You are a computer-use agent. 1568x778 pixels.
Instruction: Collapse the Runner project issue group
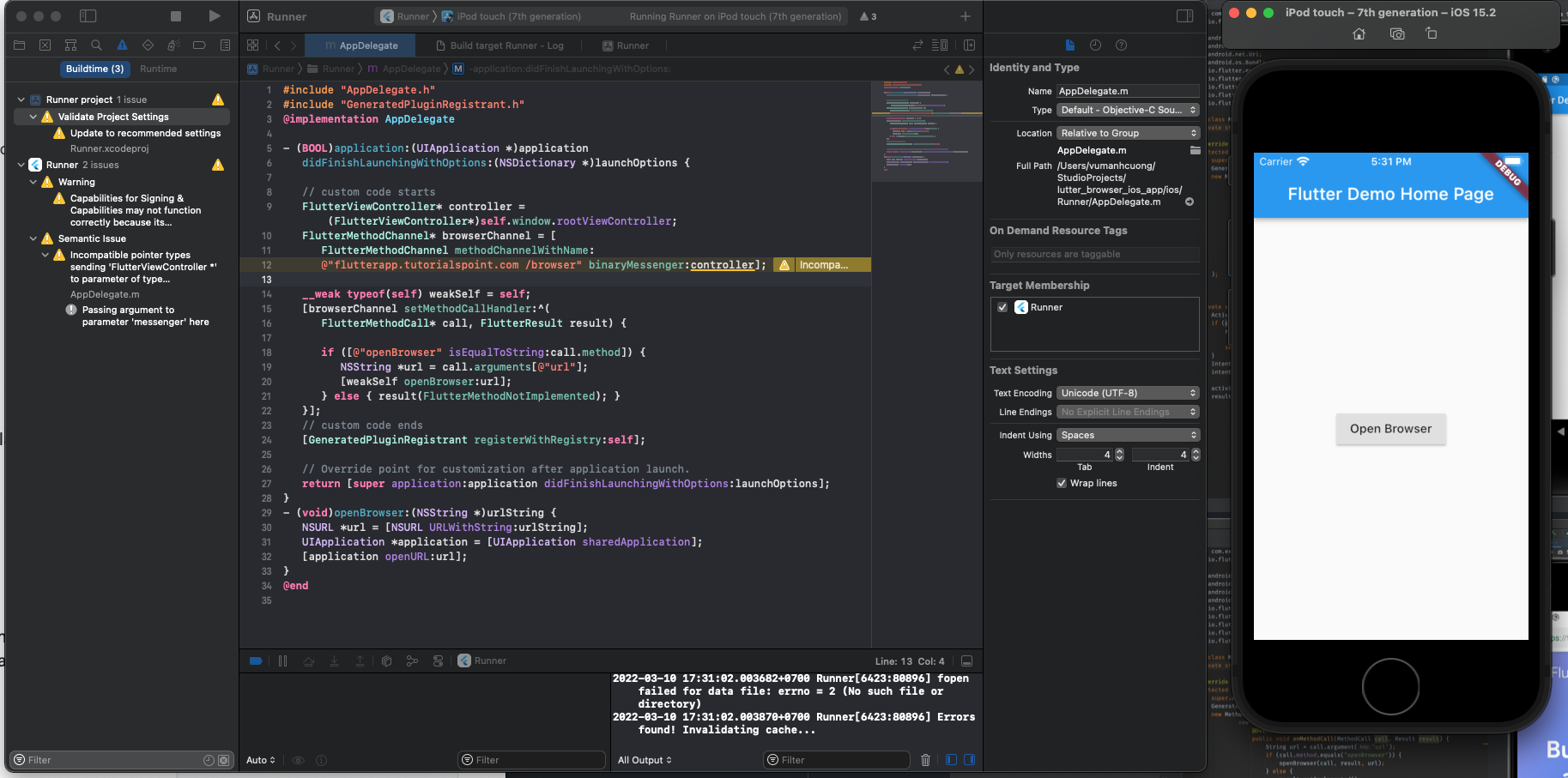pos(21,100)
